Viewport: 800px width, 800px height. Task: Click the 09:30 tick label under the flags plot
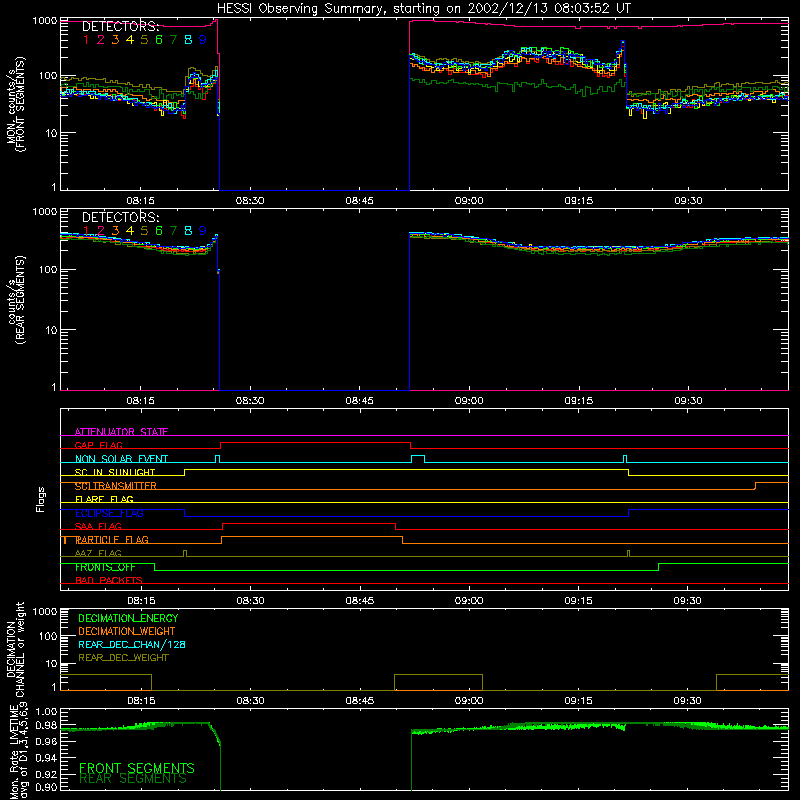[x=687, y=601]
